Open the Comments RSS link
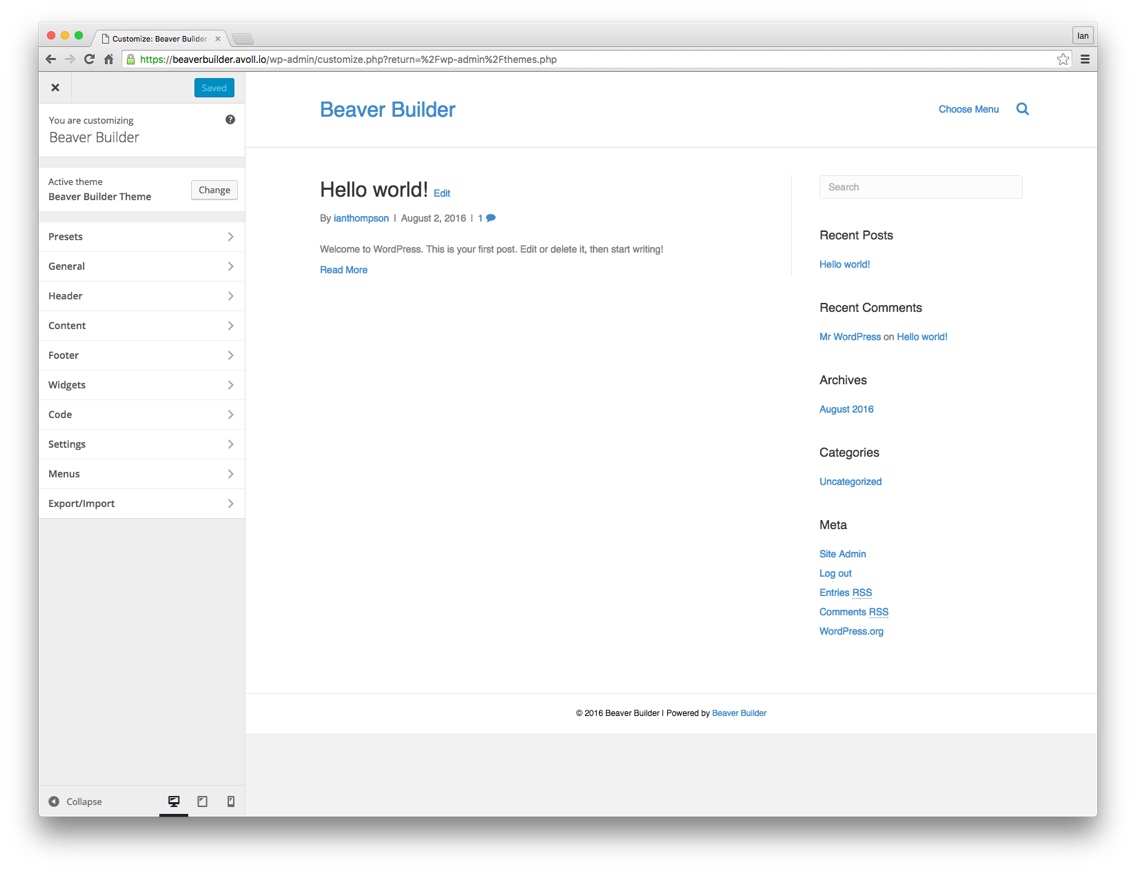1136x871 pixels. [x=853, y=612]
